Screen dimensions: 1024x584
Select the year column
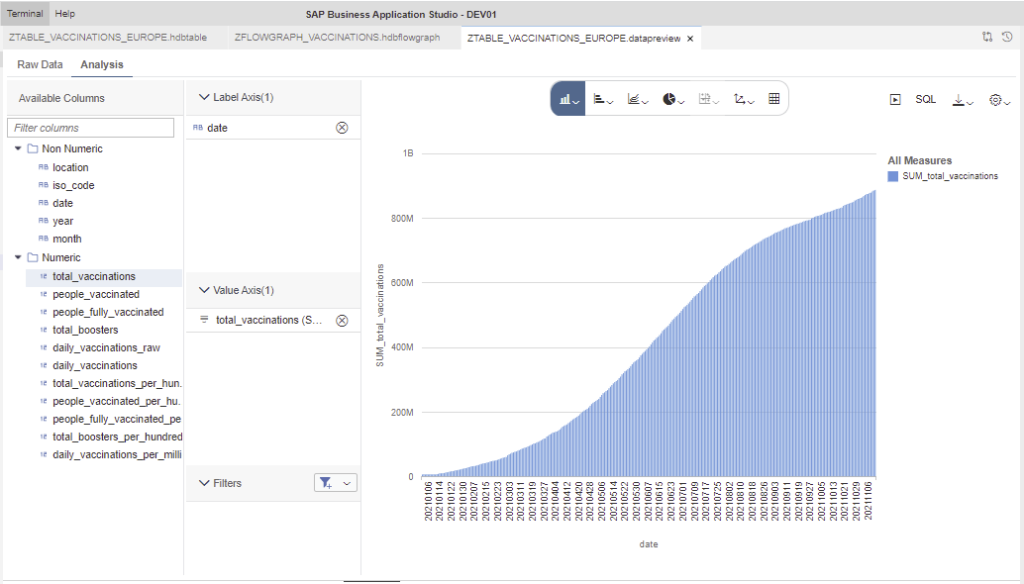point(63,221)
